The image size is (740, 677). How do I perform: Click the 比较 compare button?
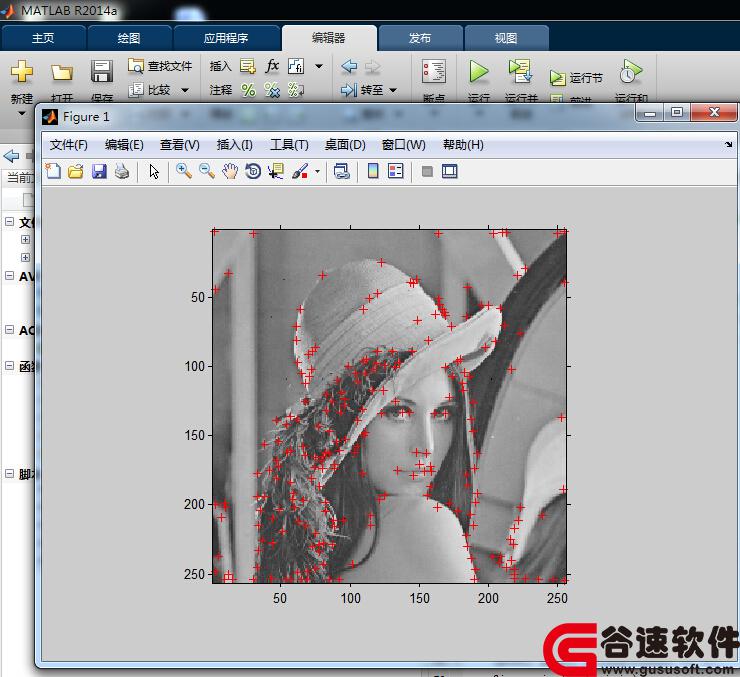tap(150, 90)
